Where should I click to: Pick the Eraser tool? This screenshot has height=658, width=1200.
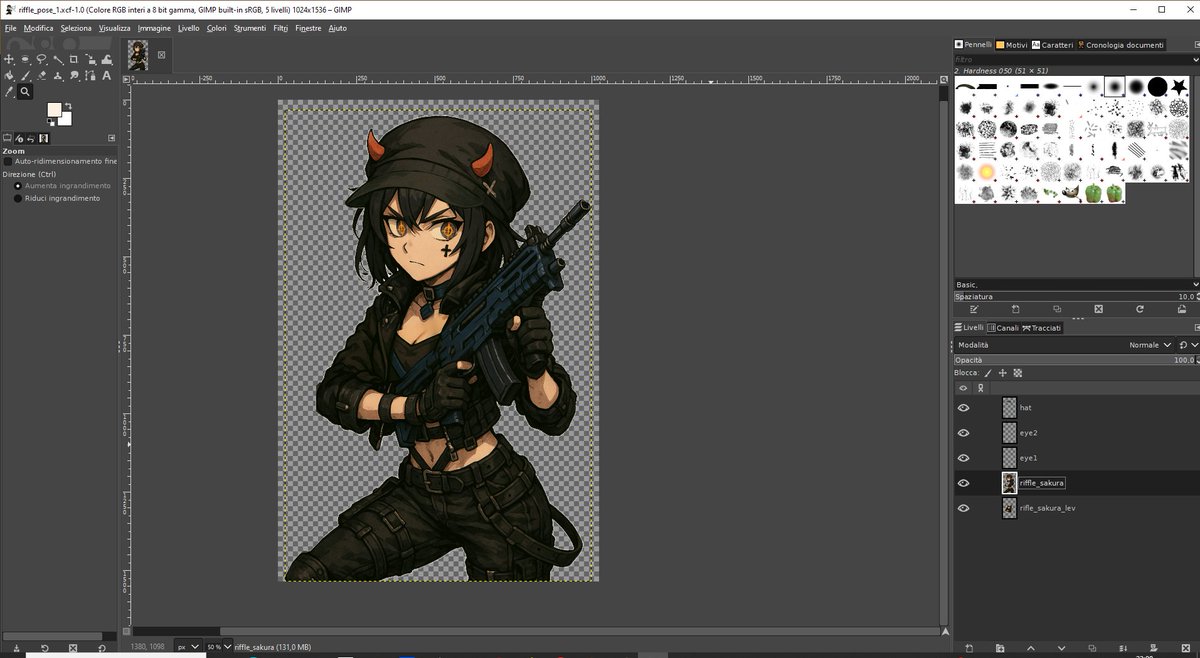tap(41, 75)
